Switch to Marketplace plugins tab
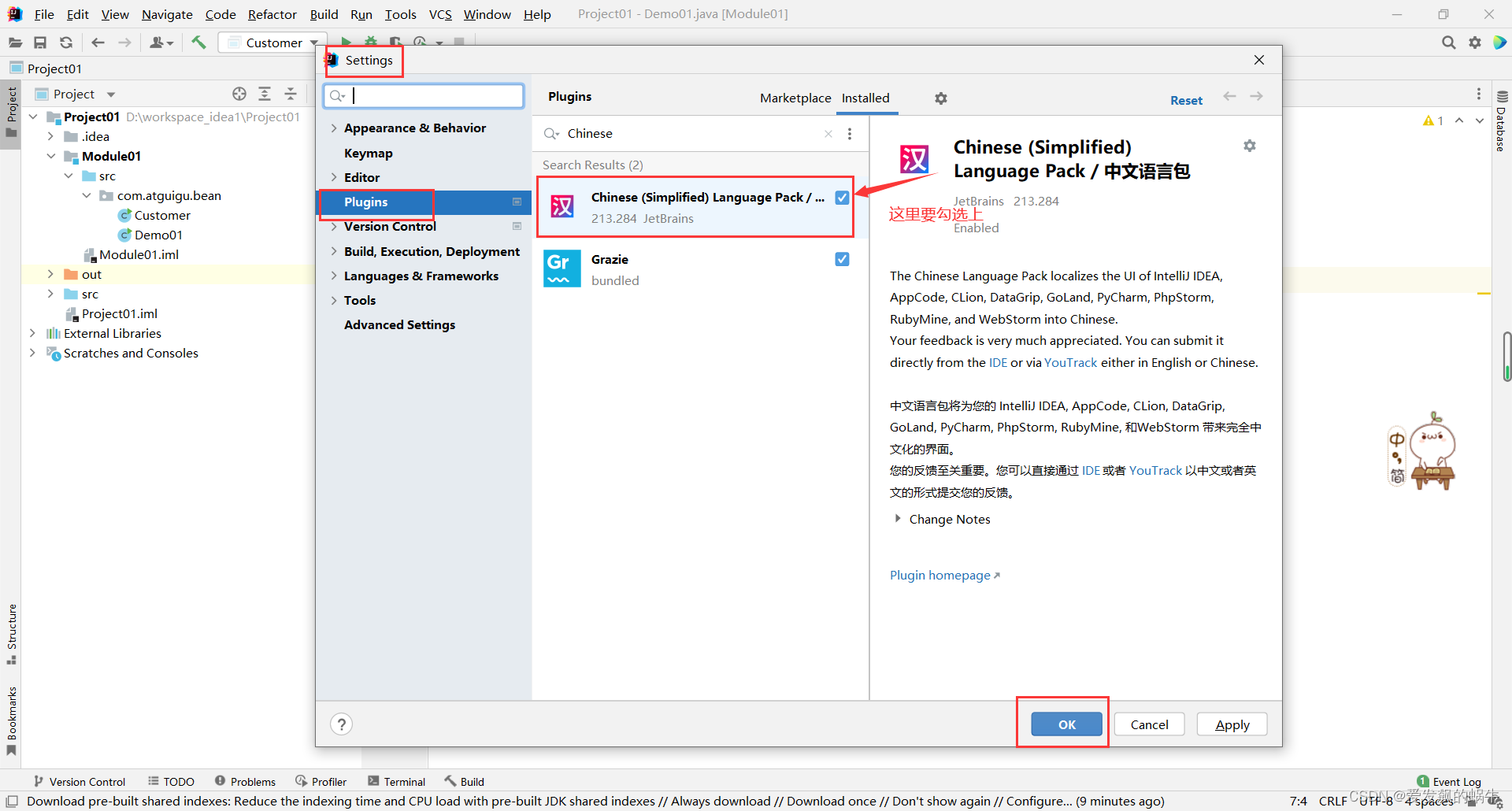 [x=795, y=98]
